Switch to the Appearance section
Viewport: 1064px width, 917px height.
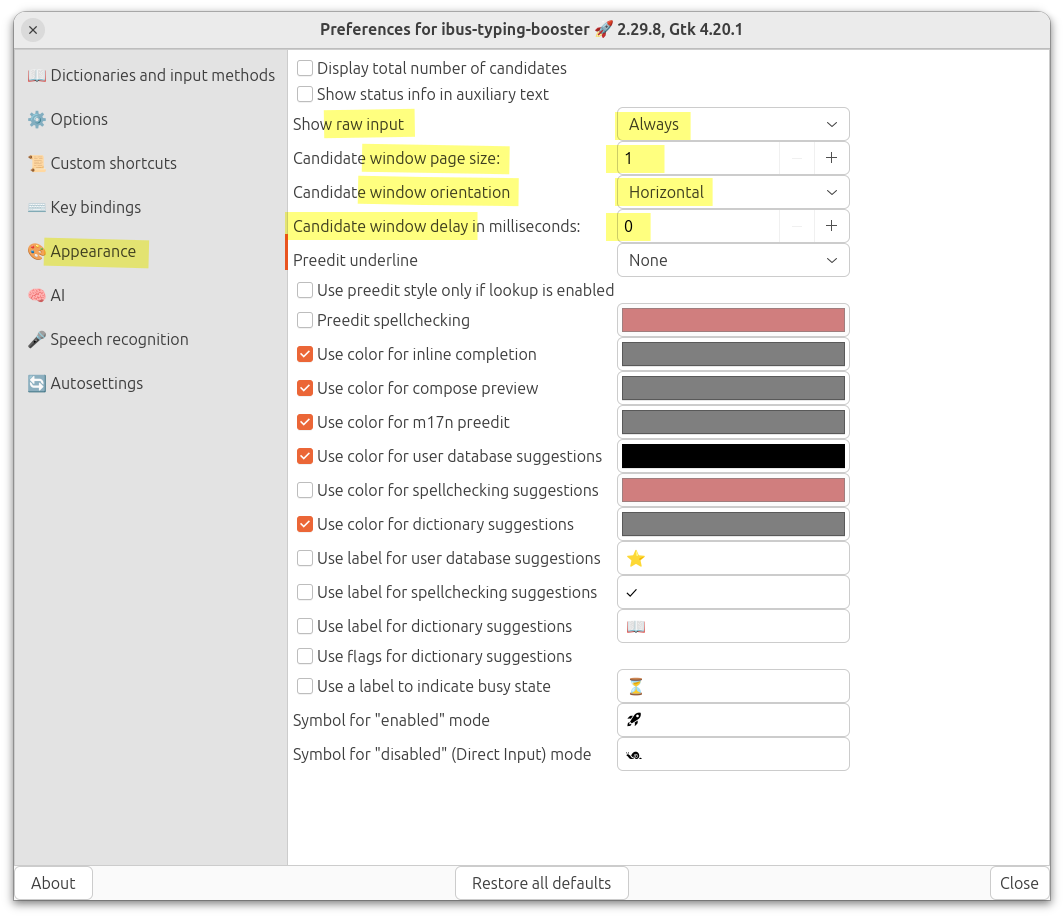(93, 252)
